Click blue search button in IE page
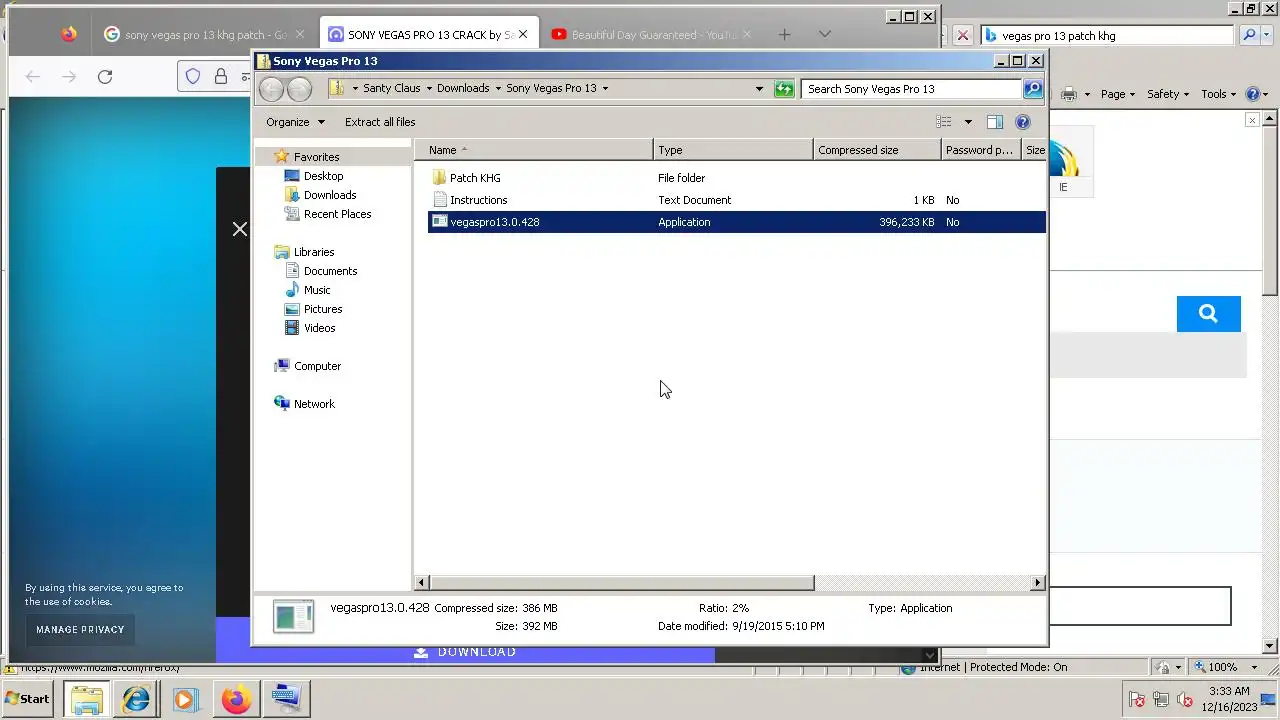 coord(1208,314)
